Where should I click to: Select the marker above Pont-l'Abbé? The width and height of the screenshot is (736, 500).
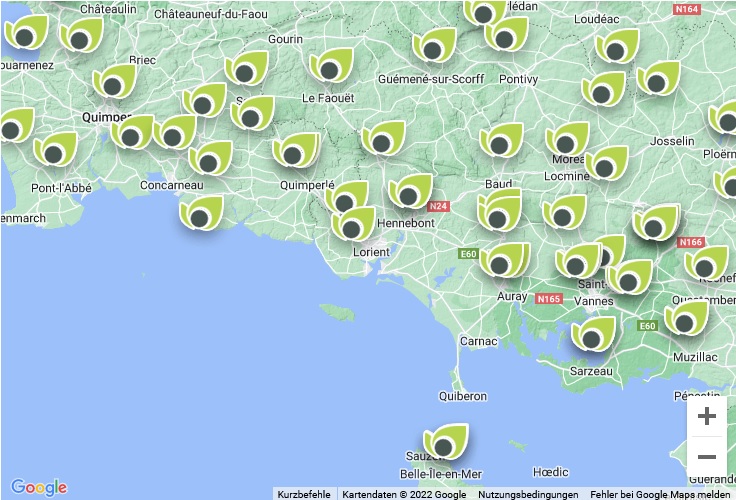tap(54, 152)
